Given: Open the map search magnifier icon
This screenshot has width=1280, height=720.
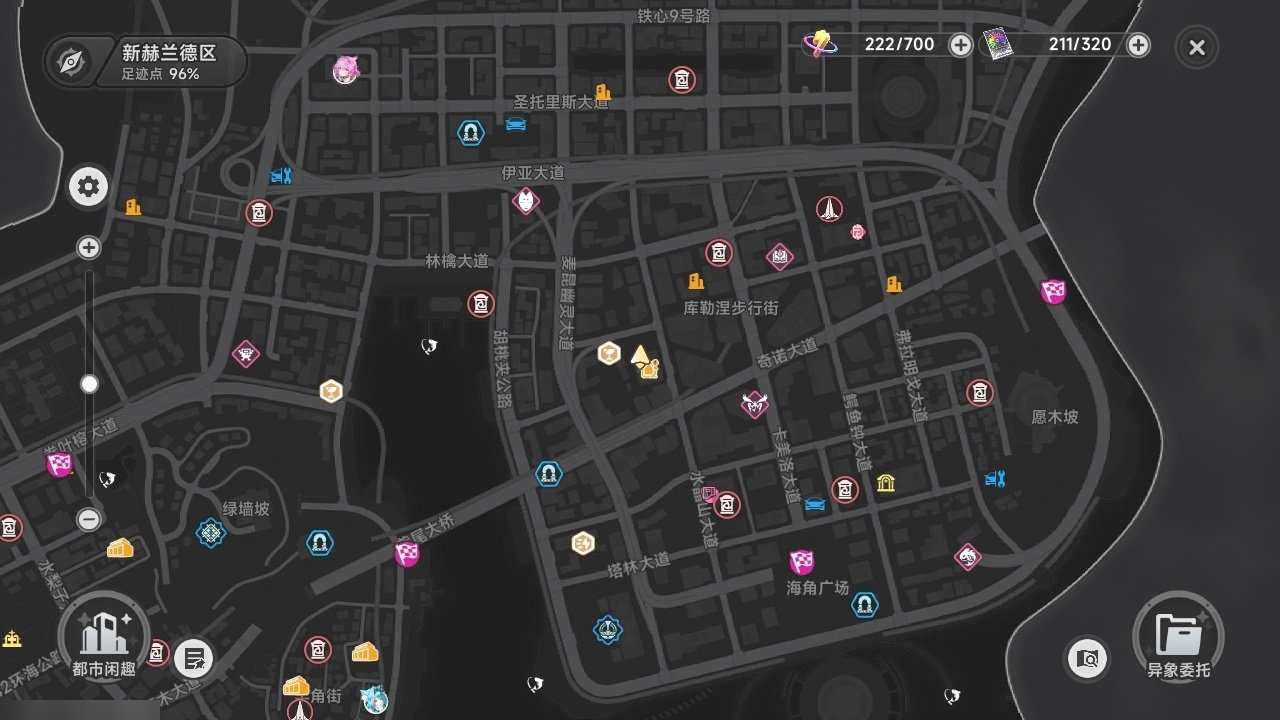Looking at the screenshot, I should [1087, 659].
